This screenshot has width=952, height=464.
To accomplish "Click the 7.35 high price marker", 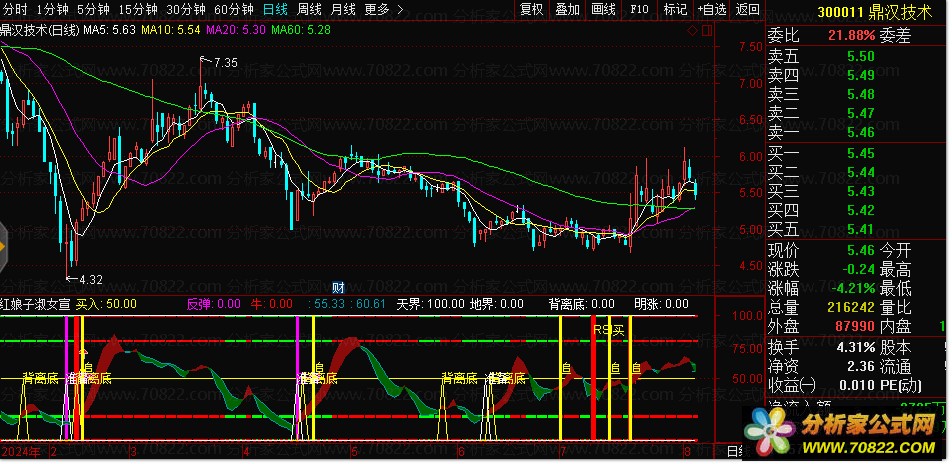I will pos(219,62).
